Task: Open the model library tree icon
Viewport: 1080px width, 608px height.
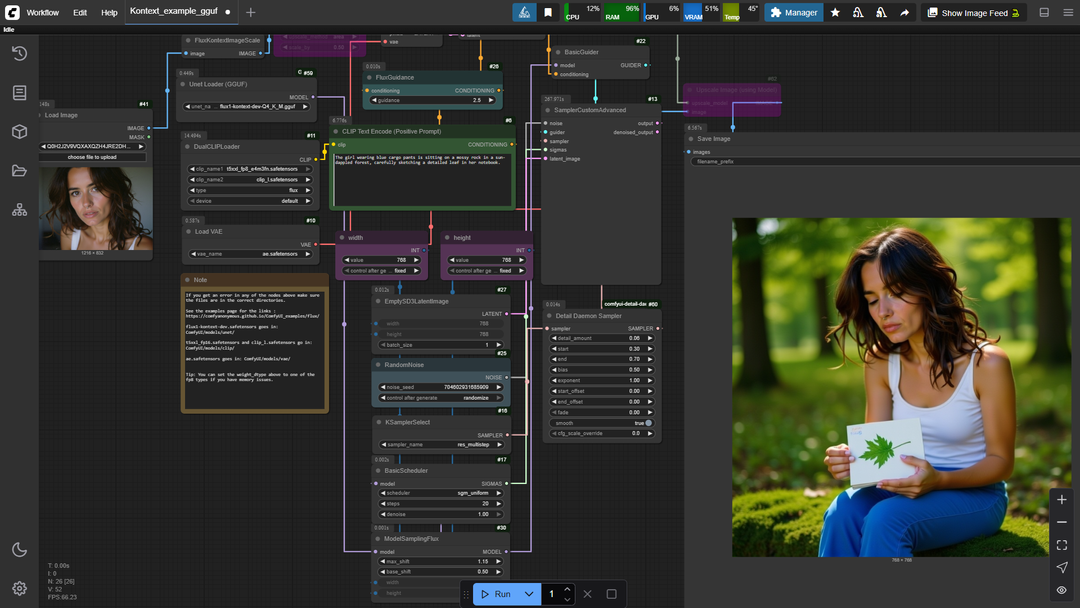Action: click(x=19, y=210)
